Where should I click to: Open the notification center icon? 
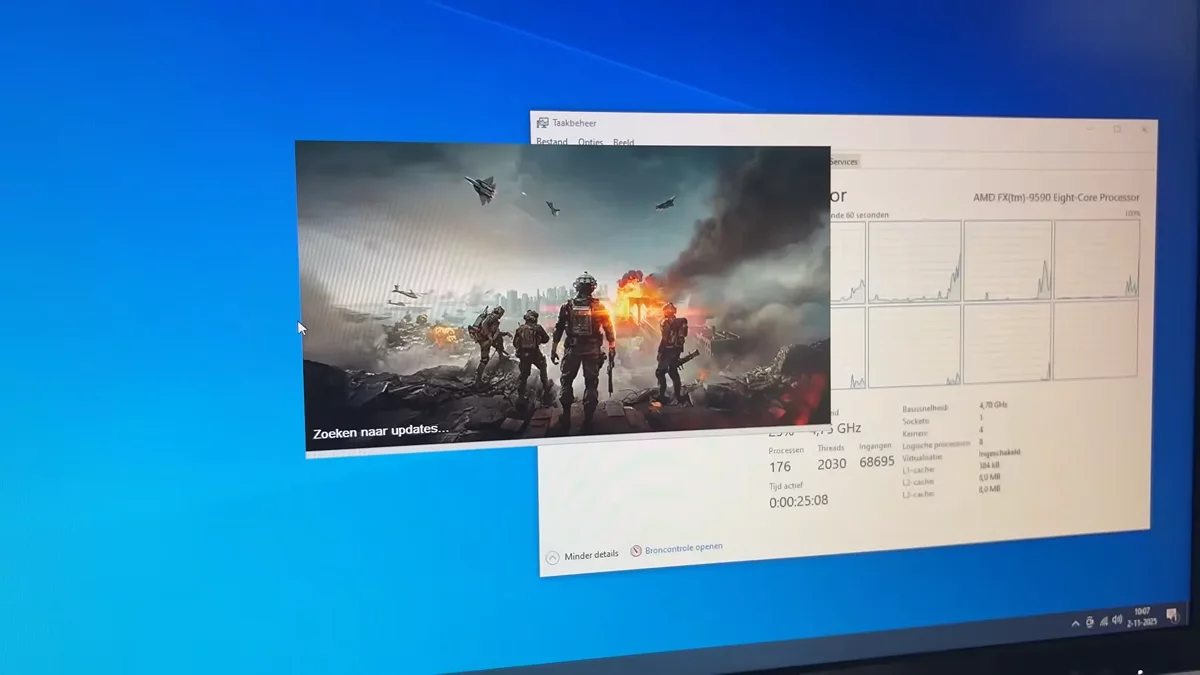pyautogui.click(x=1171, y=615)
